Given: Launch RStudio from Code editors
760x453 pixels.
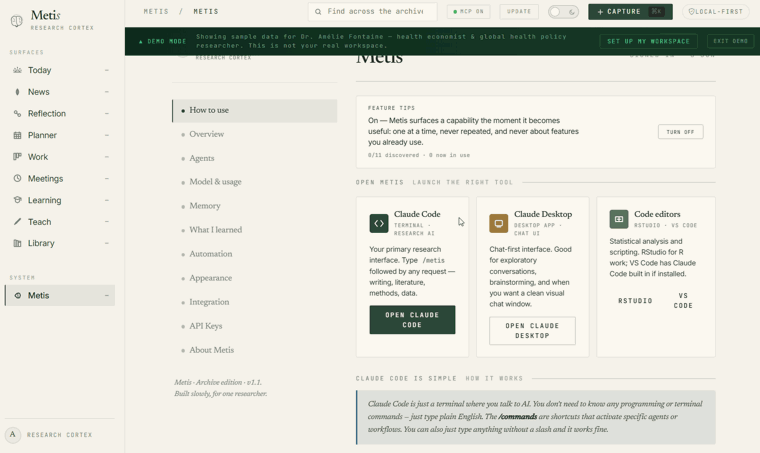Looking at the screenshot, I should click(635, 301).
